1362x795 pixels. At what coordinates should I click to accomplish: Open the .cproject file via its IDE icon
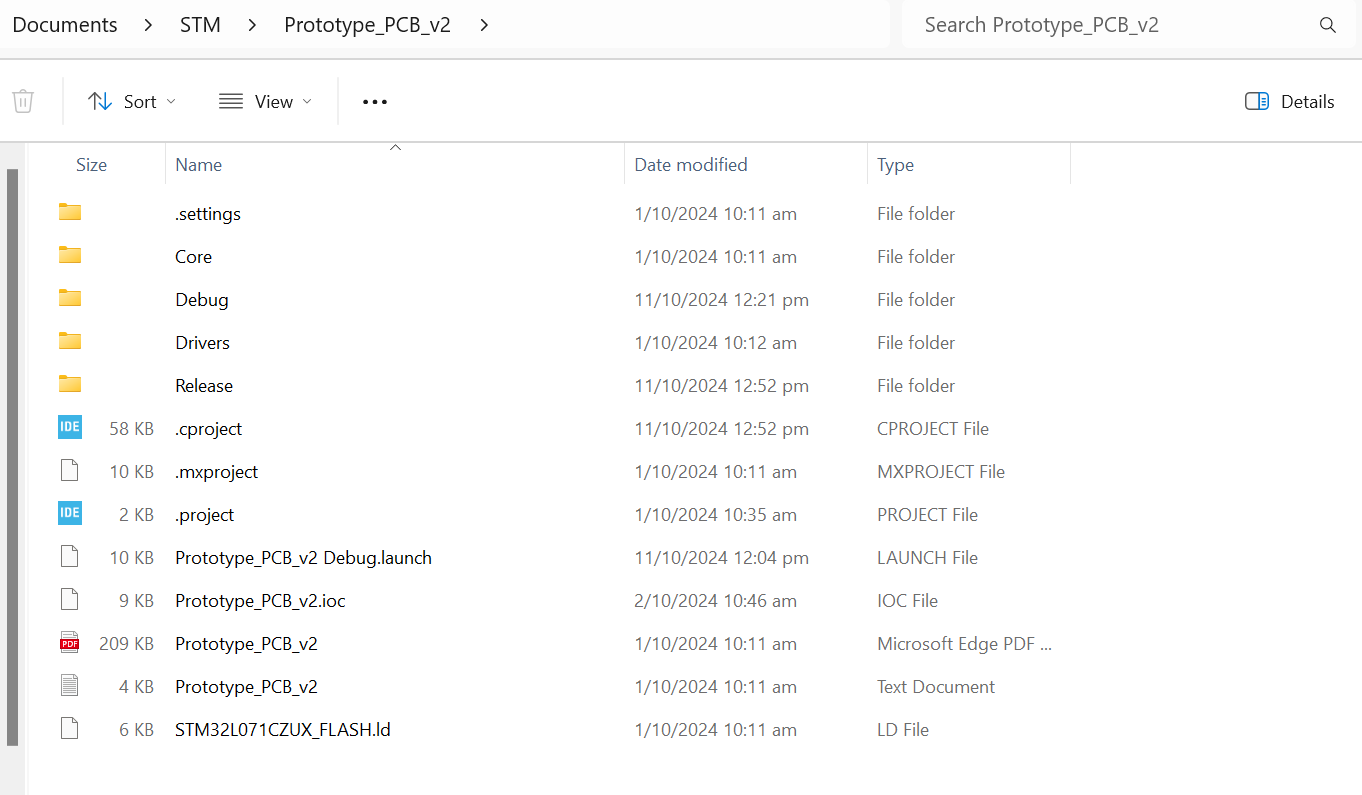point(69,427)
